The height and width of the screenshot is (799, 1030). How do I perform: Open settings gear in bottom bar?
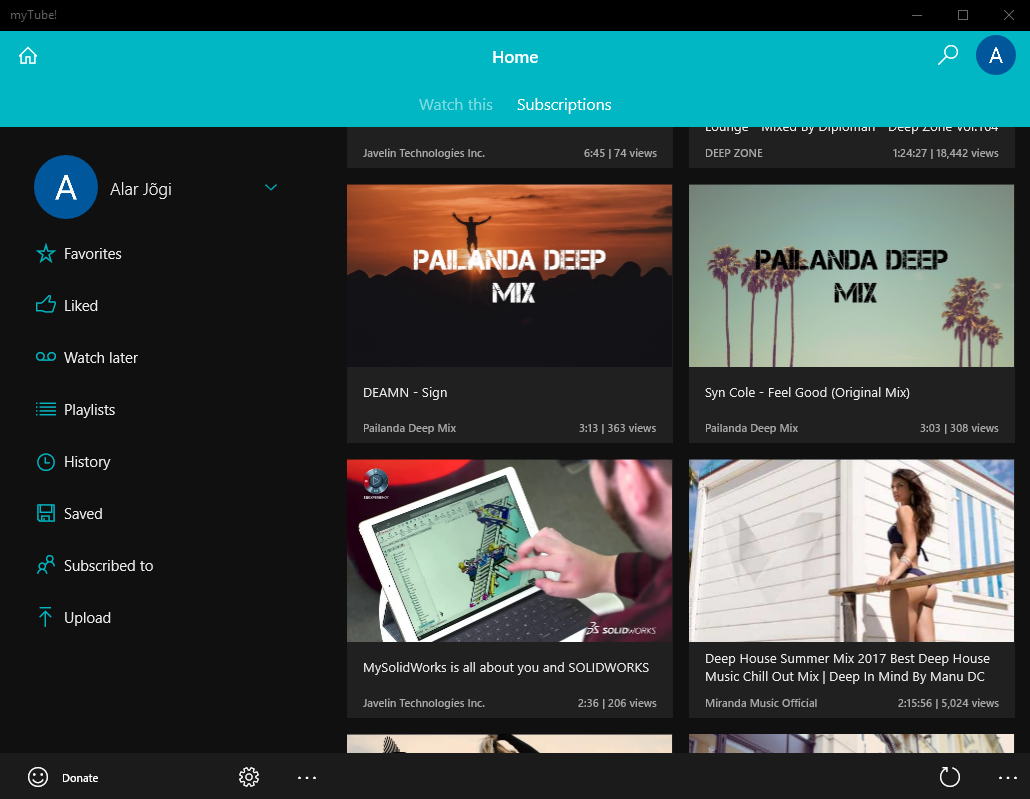(248, 777)
